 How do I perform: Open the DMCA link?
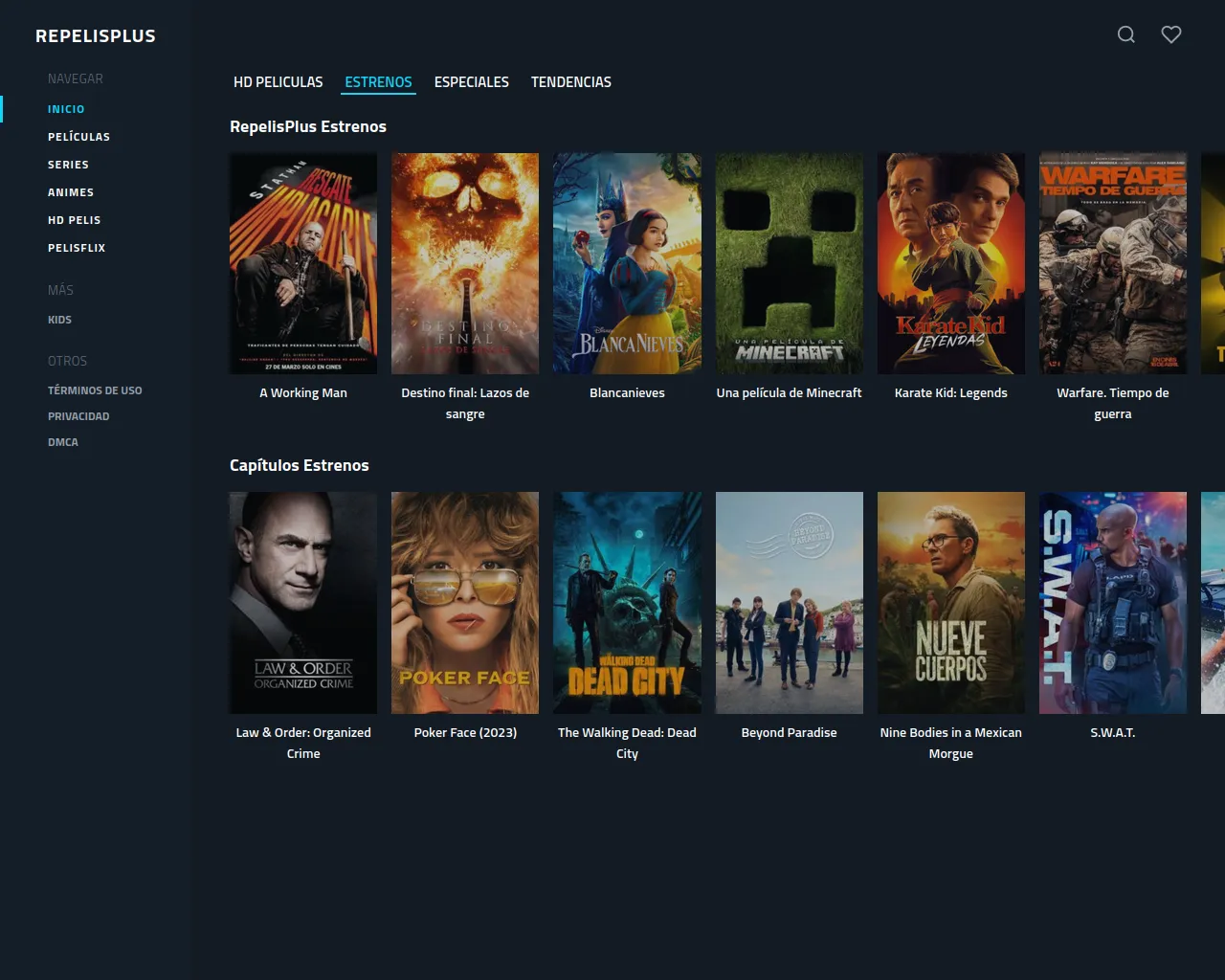pos(63,442)
